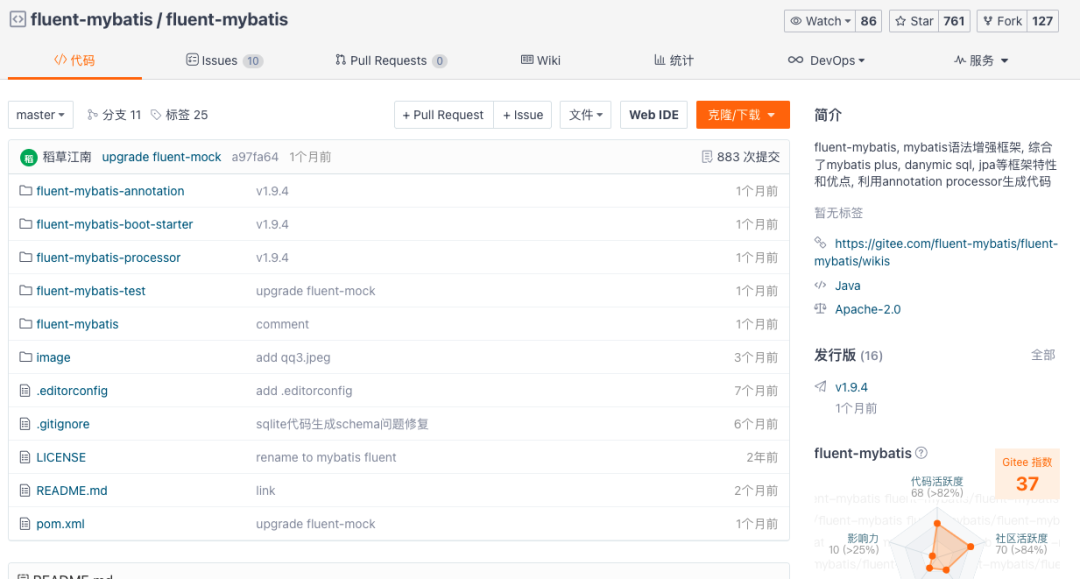Open the Issues tab

point(225,61)
